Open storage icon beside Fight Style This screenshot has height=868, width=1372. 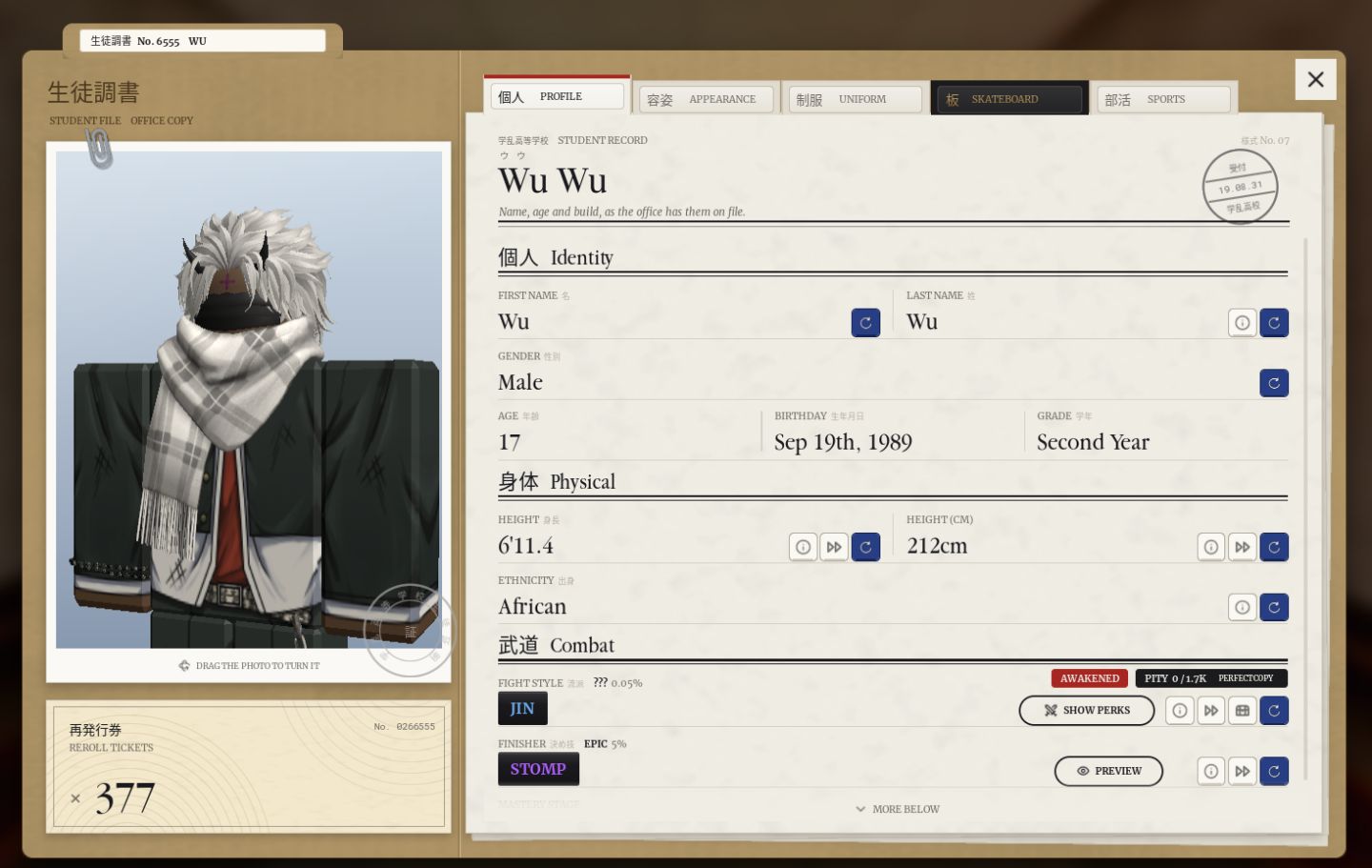tap(1242, 710)
